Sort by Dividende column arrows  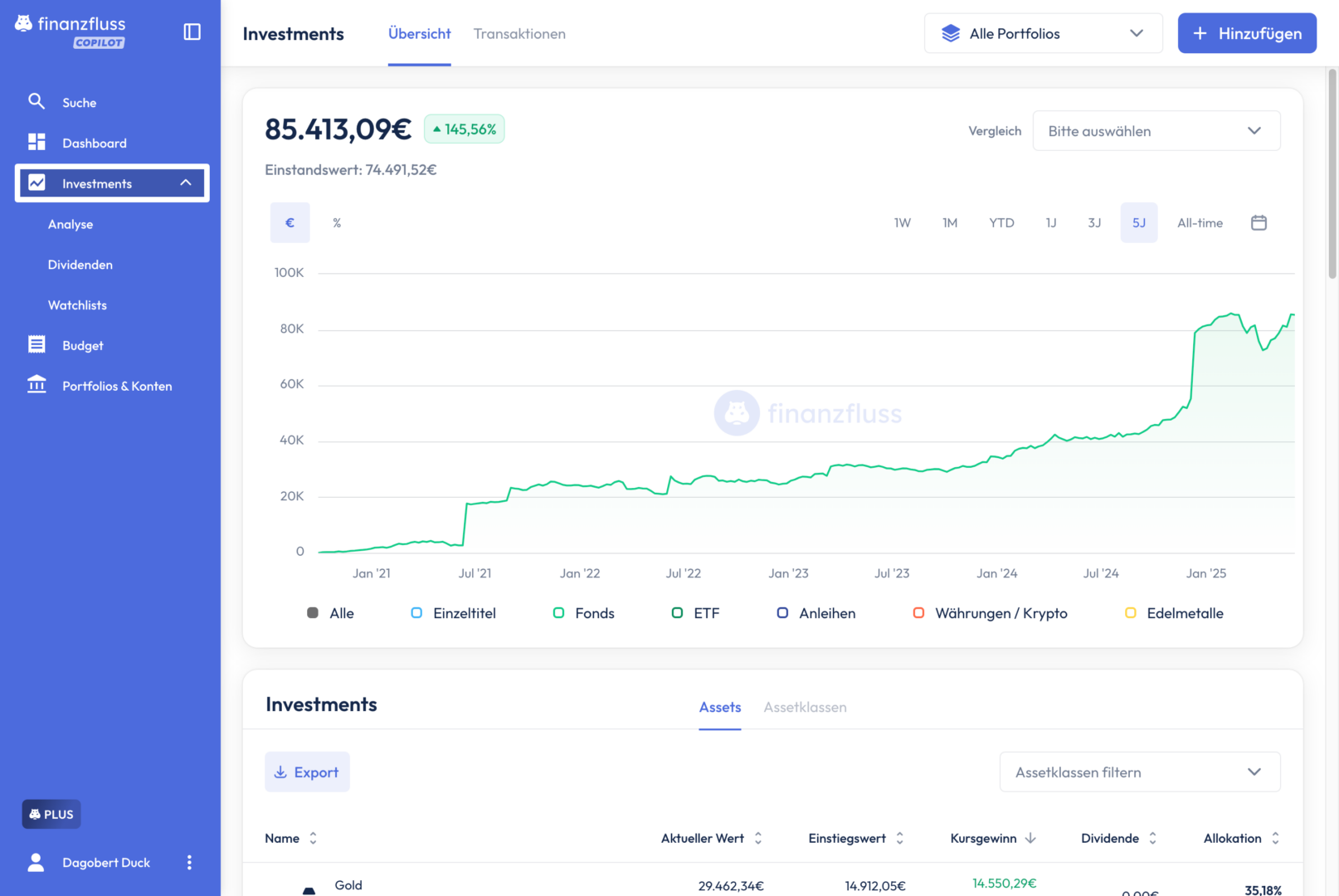(x=1152, y=838)
